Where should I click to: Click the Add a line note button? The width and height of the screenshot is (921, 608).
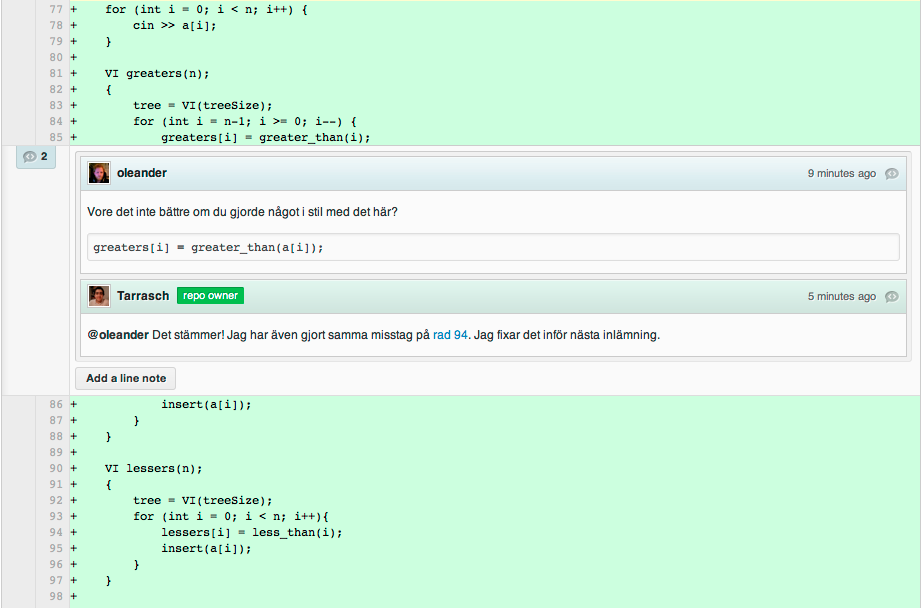(126, 378)
